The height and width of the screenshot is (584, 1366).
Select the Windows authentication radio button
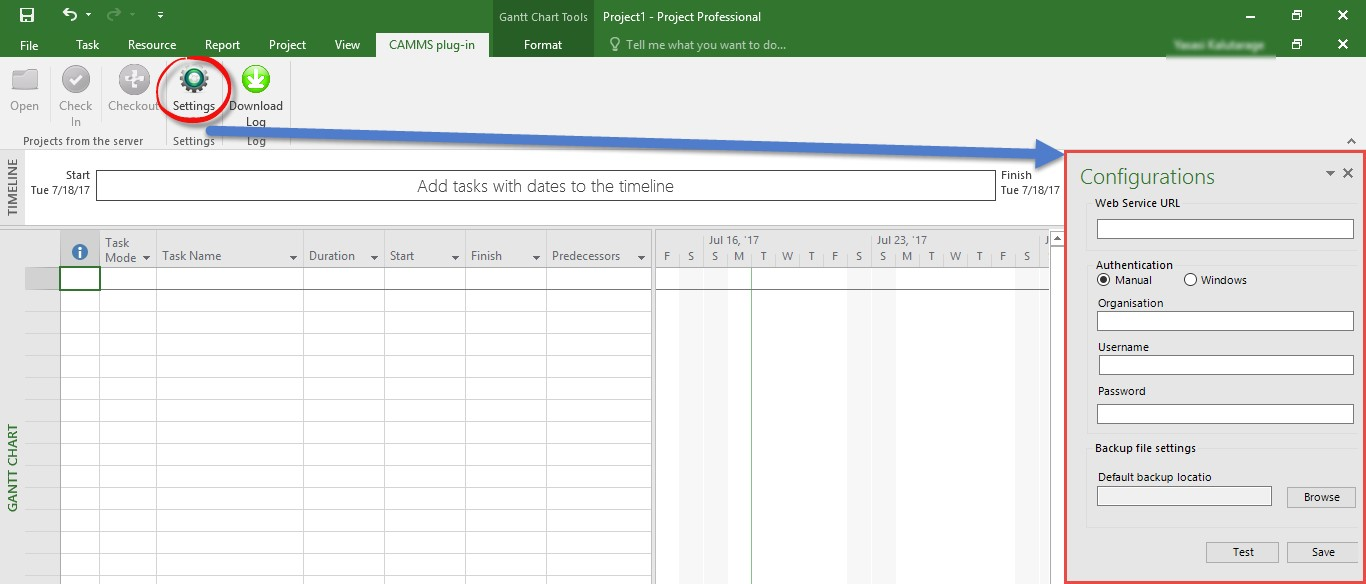(1190, 280)
